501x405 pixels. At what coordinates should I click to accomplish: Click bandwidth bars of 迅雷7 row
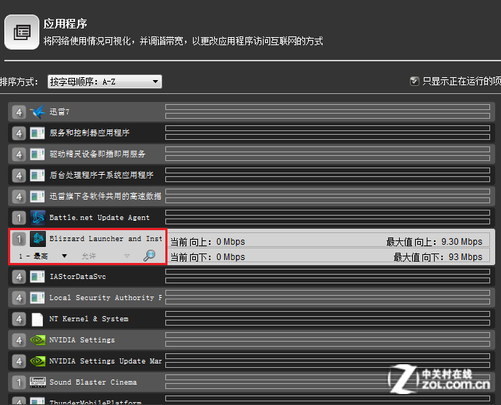(x=327, y=112)
